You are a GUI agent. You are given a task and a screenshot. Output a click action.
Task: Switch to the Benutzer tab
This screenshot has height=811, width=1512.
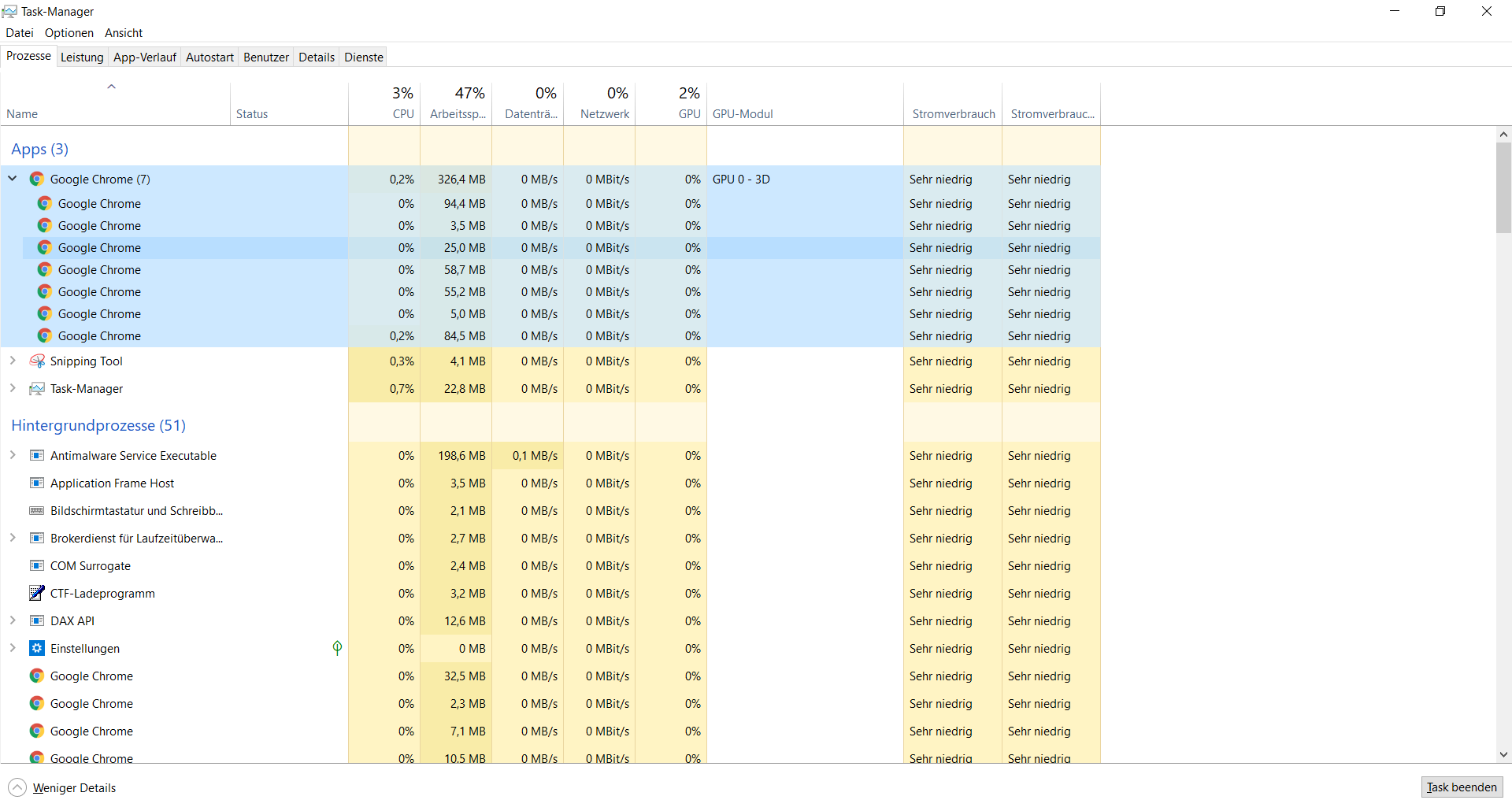point(266,57)
